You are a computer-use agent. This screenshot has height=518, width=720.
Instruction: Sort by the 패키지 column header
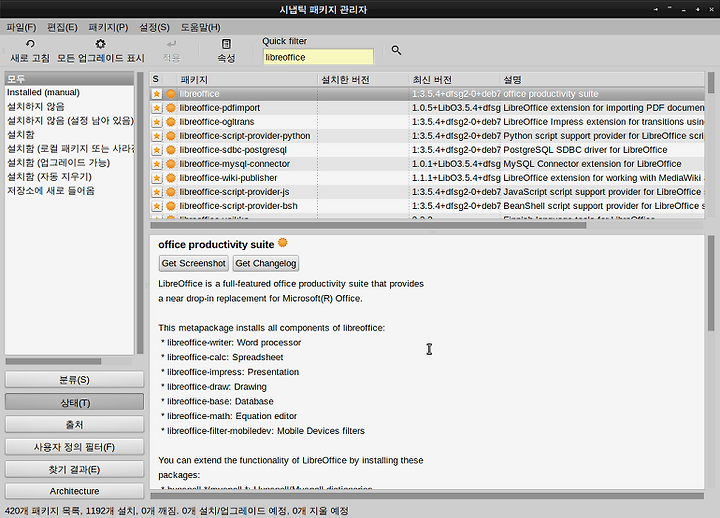point(247,79)
